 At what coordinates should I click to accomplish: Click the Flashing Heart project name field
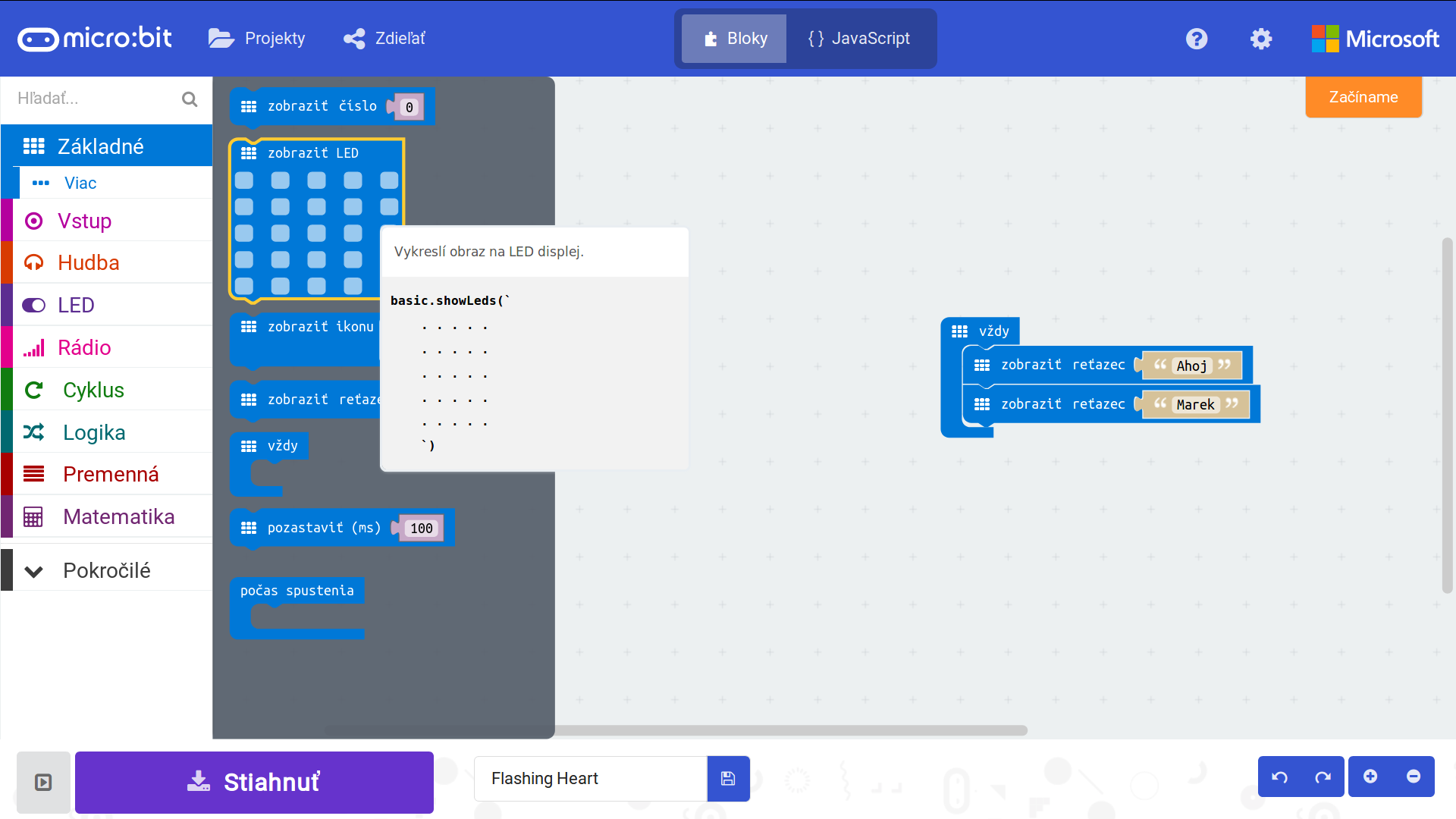590,779
